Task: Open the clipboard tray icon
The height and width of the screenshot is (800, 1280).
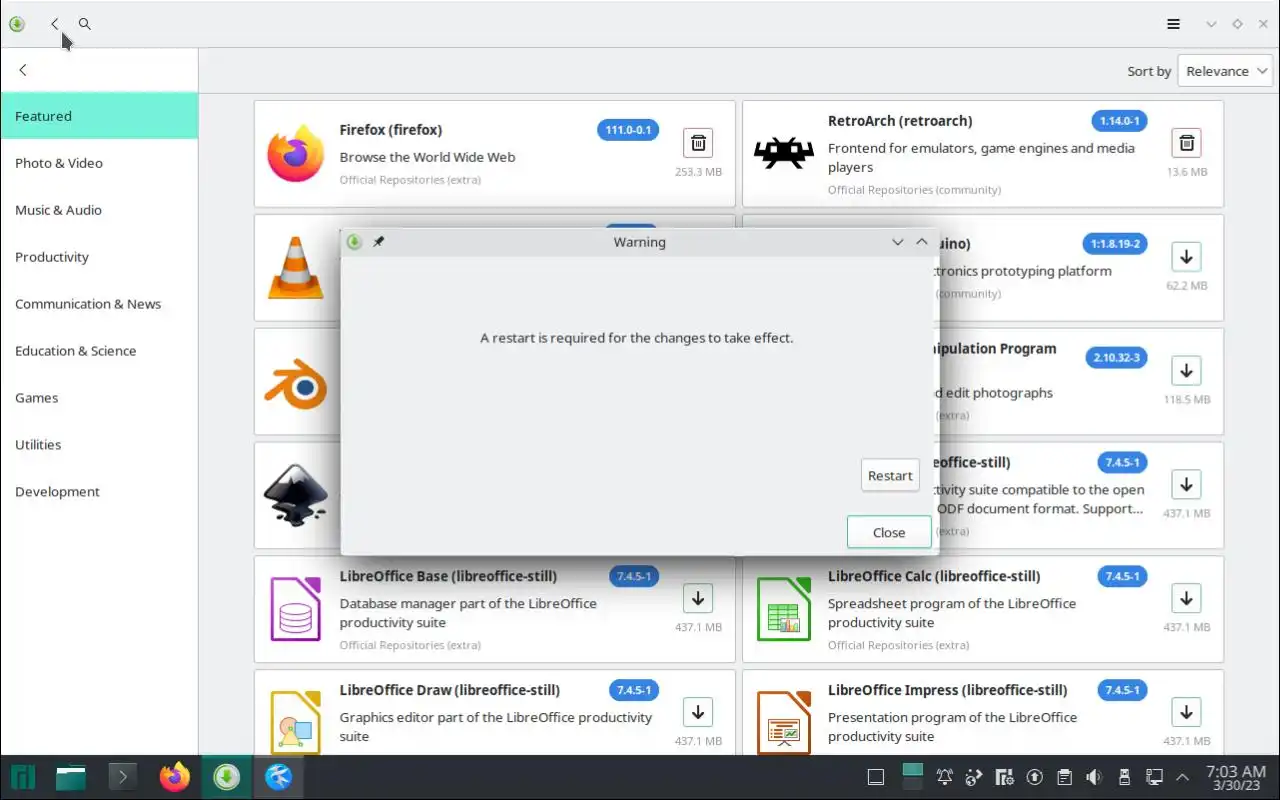Action: click(1064, 777)
